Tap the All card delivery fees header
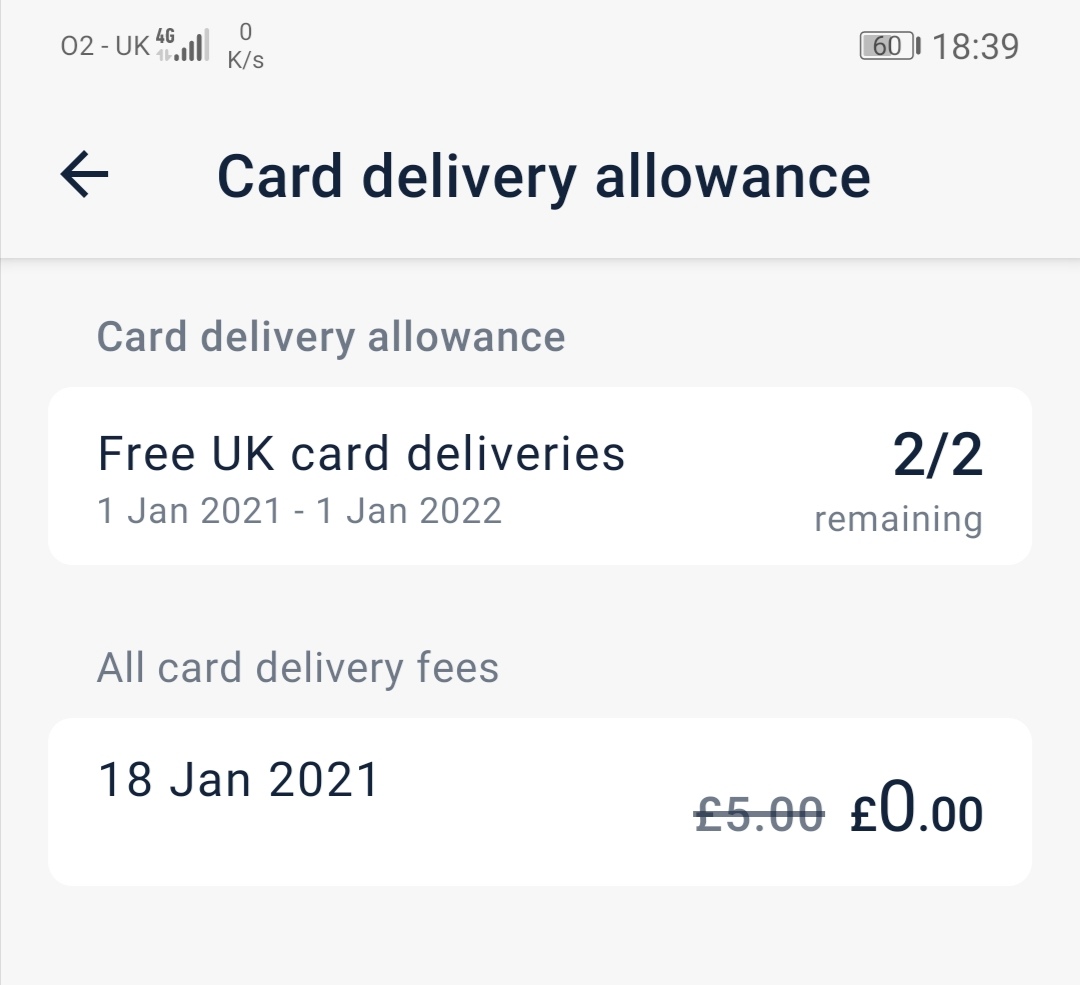1080x985 pixels. point(297,668)
